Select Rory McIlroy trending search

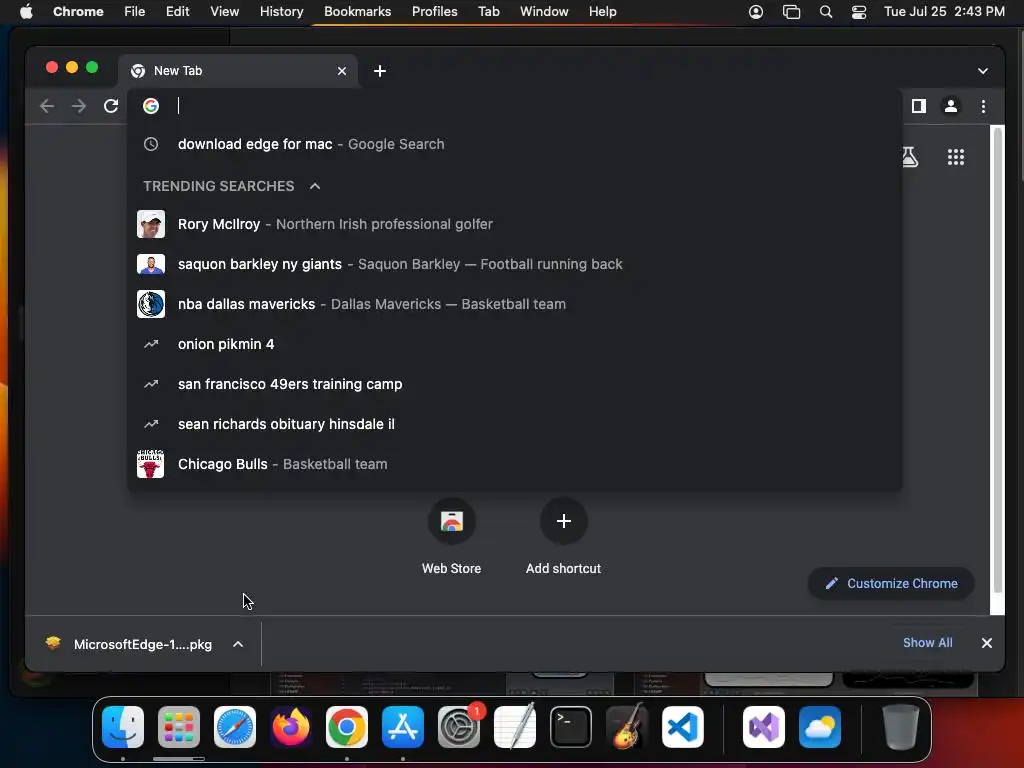(515, 224)
